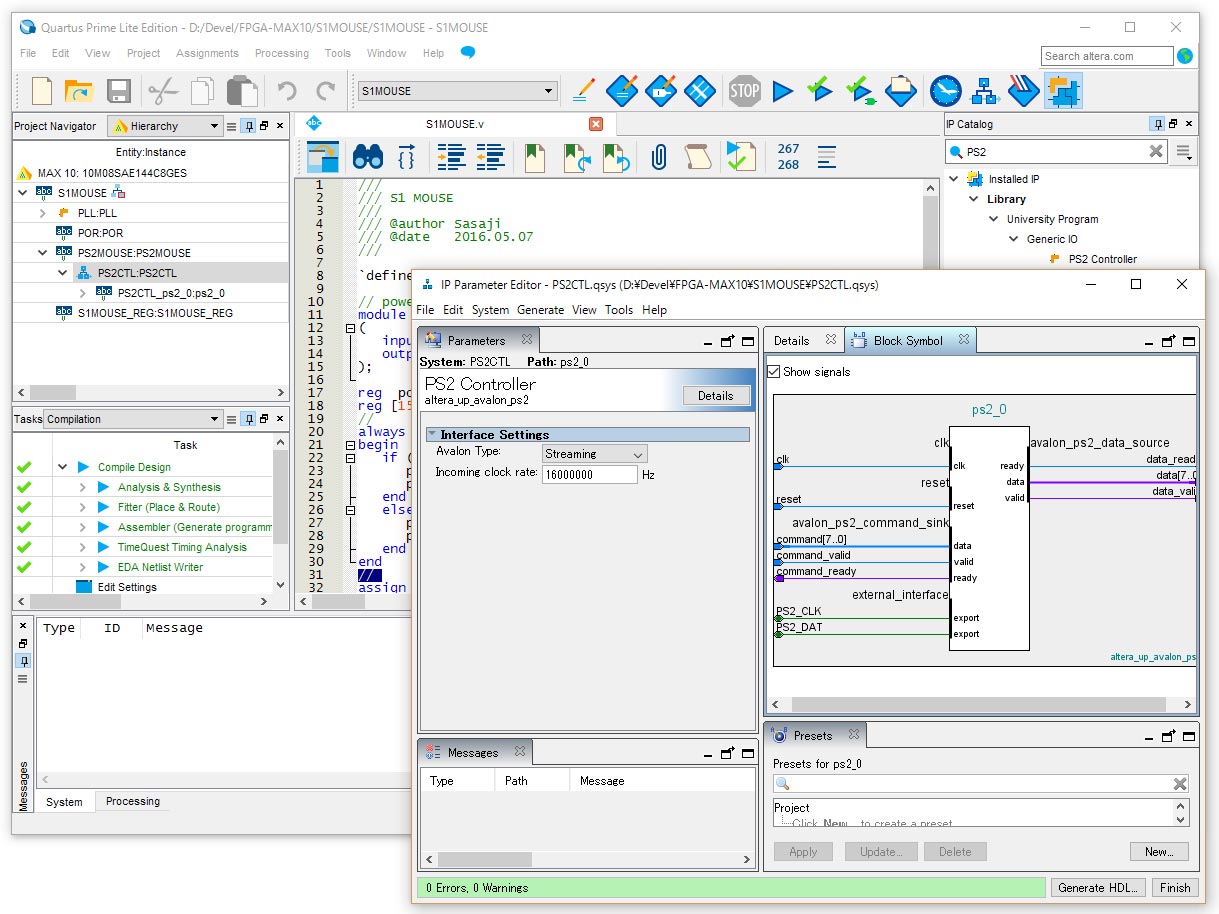The image size is (1219, 914).
Task: Select the Fitter (Place & Route) task
Action: [169, 507]
